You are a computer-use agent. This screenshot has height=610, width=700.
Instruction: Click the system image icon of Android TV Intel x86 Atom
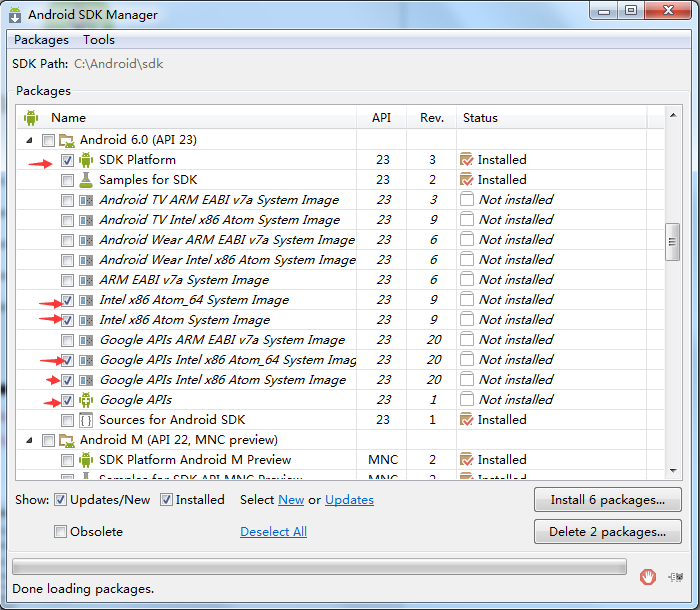point(86,220)
